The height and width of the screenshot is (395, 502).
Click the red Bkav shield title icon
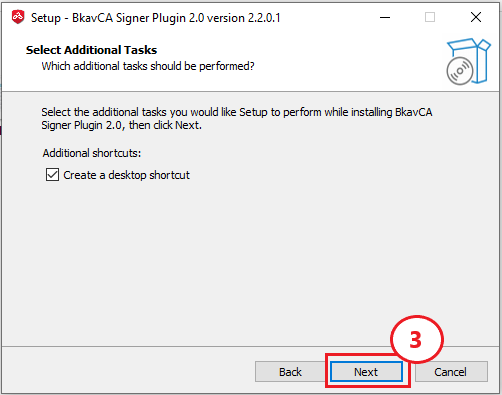(18, 17)
